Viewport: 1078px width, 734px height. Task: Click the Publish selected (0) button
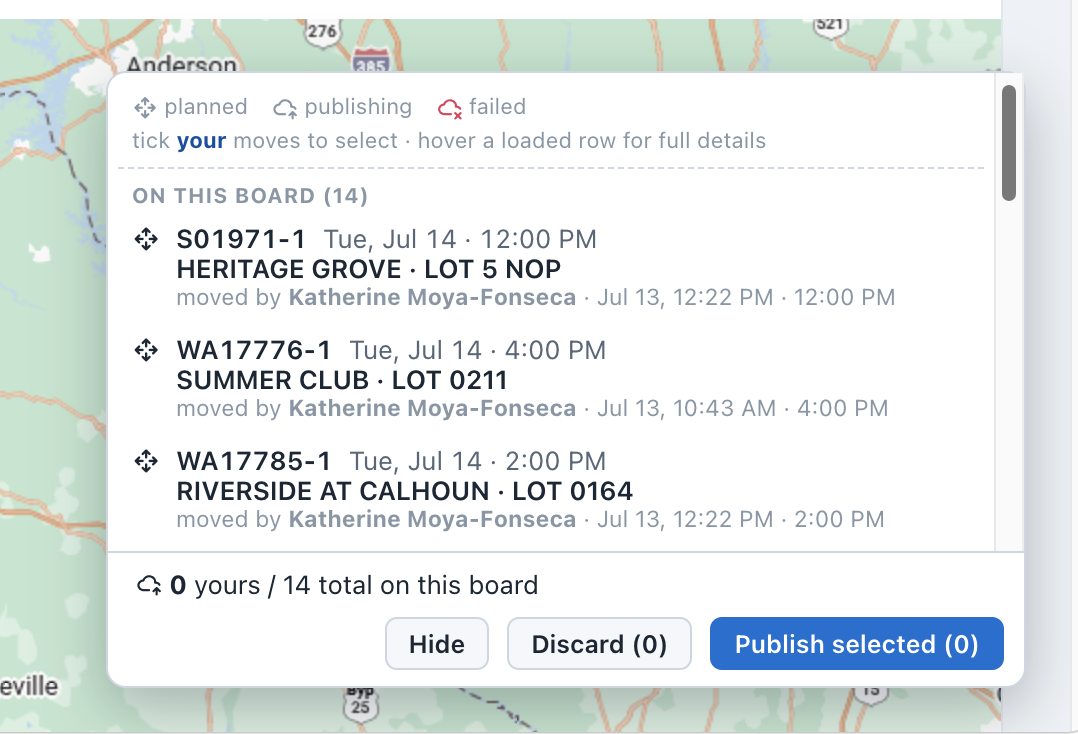[857, 644]
